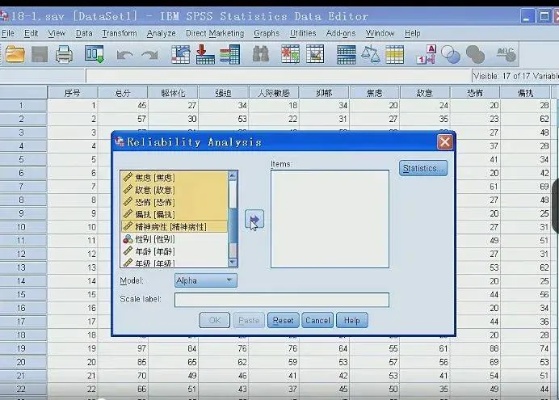
Task: Click the Insert Cases toolbar icon
Action: tap(290, 55)
